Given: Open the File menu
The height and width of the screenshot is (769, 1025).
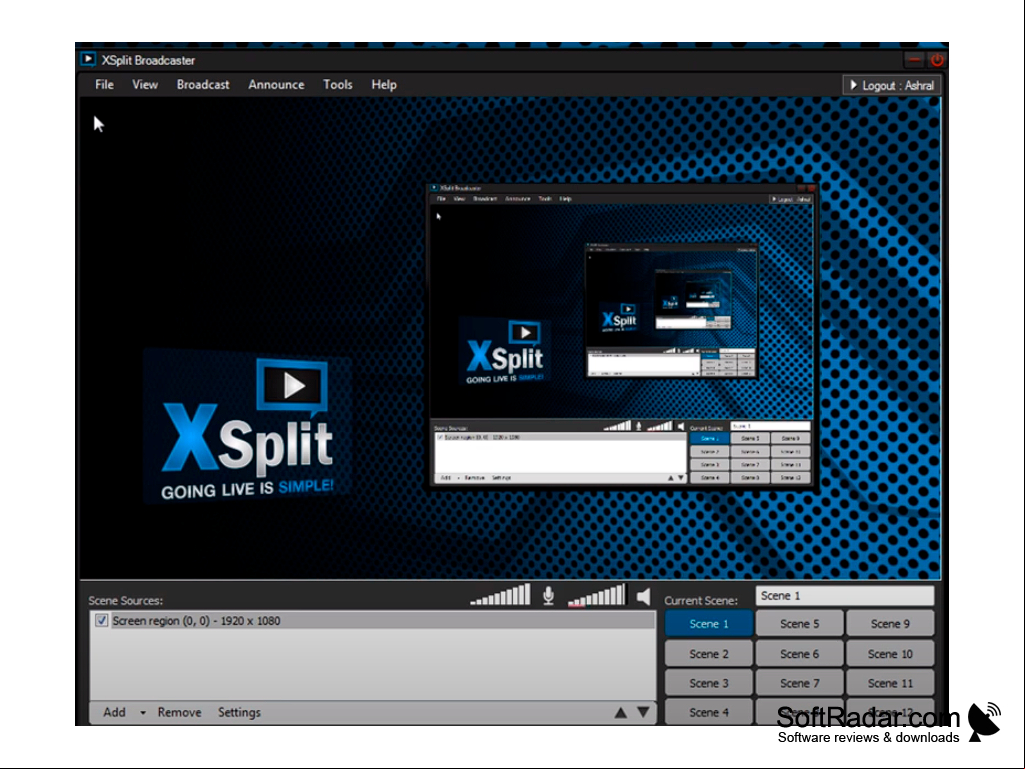Looking at the screenshot, I should [104, 85].
